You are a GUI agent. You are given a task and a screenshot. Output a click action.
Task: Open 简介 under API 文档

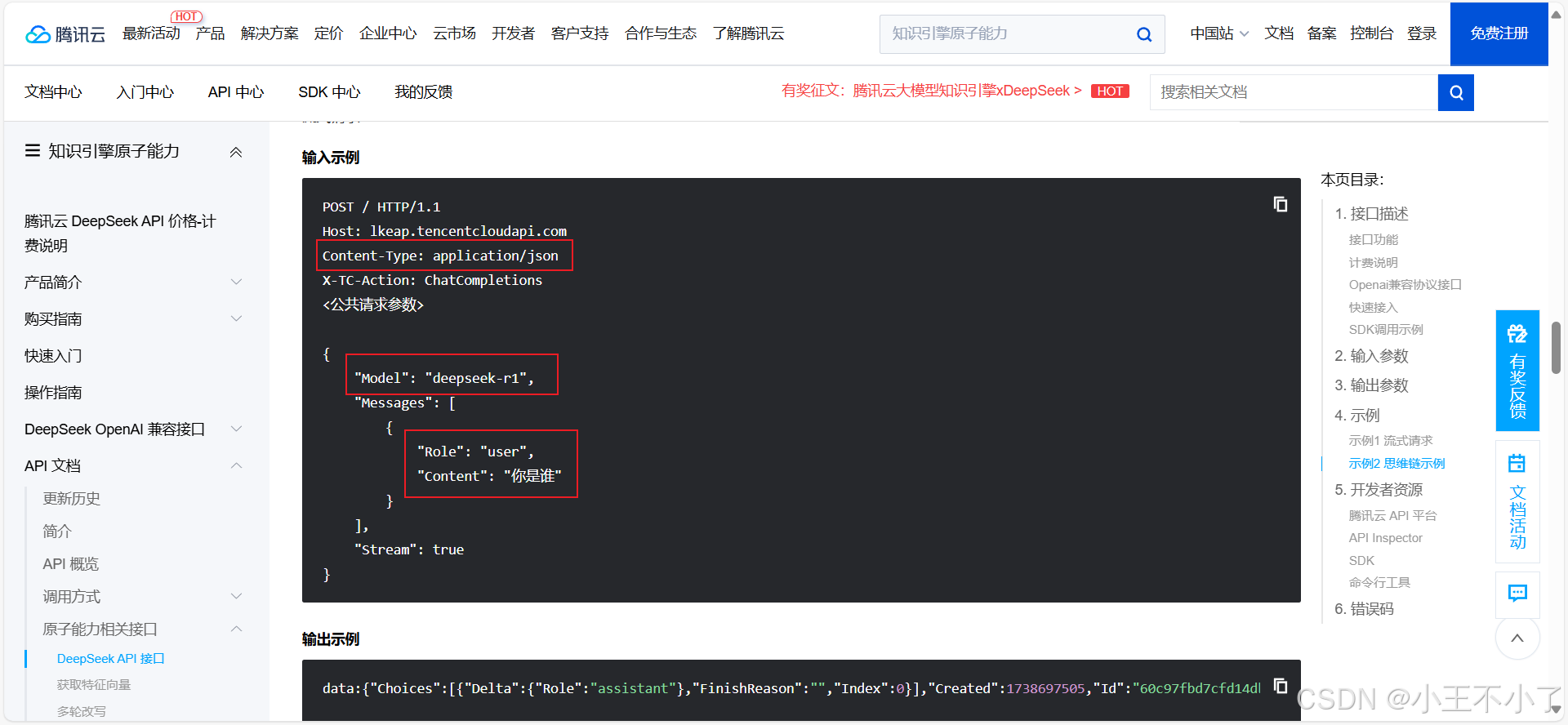(x=57, y=532)
